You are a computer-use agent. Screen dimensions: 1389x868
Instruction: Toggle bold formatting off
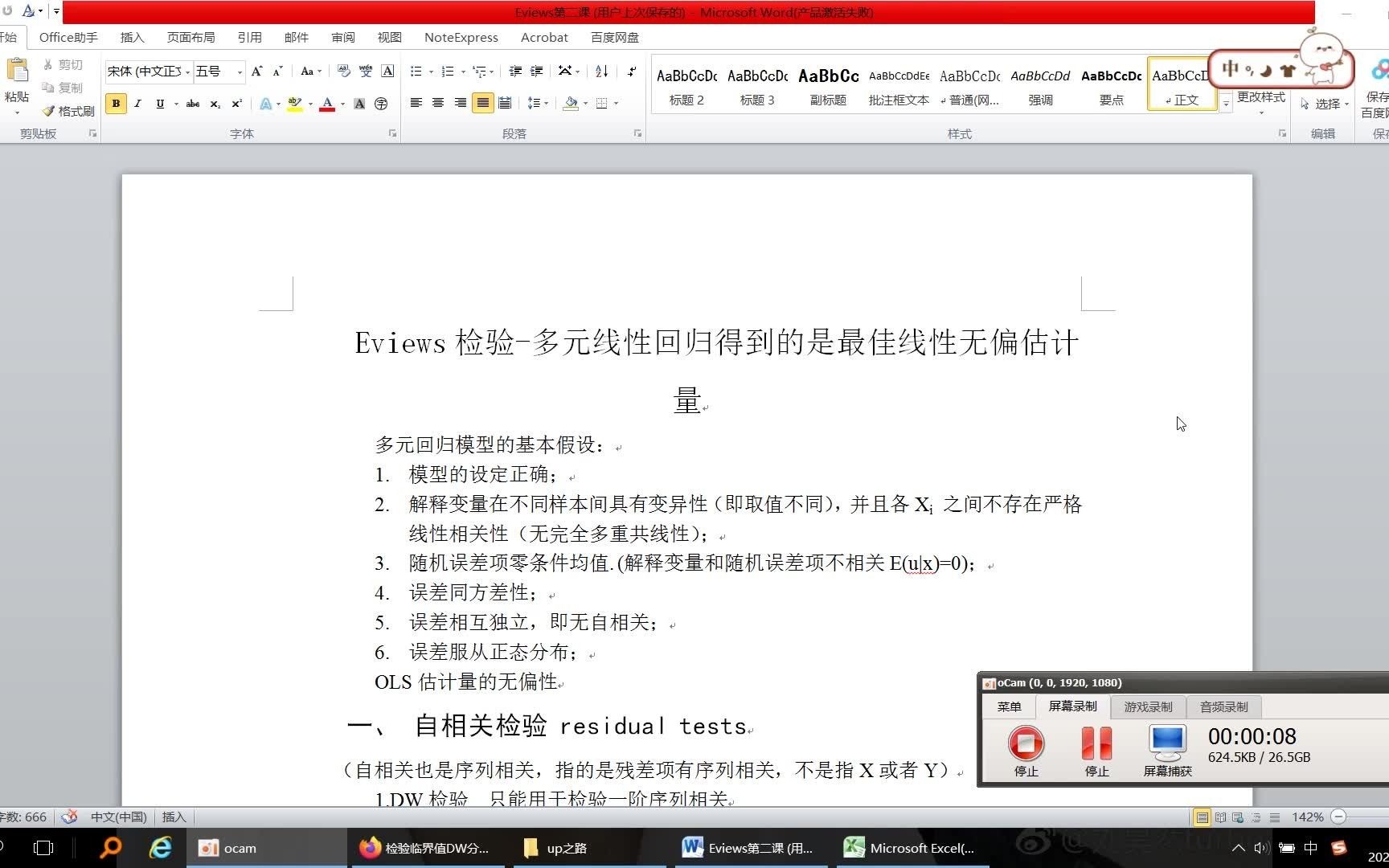coord(116,104)
